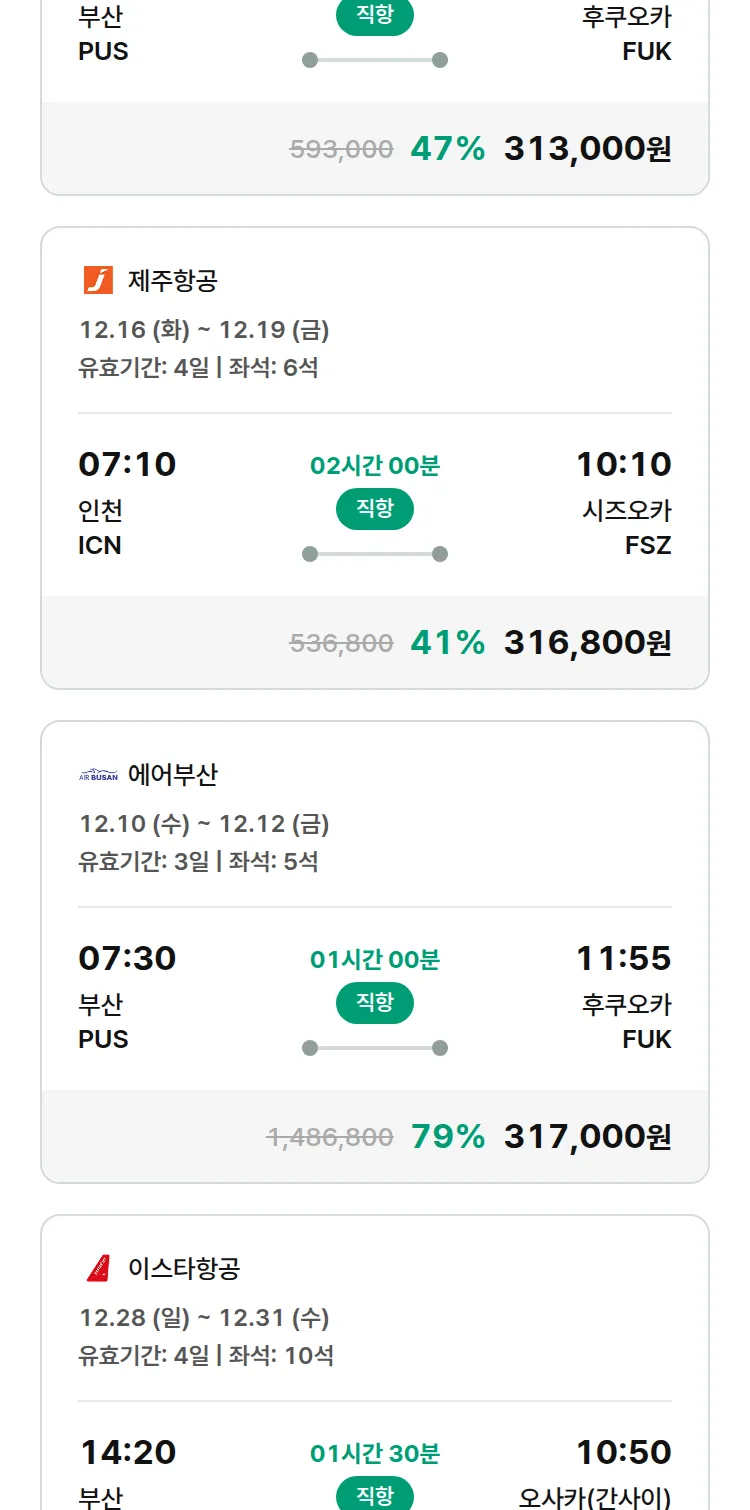Select the 316,000원 Jeju Air fare
750x1510 pixels.
coord(587,642)
